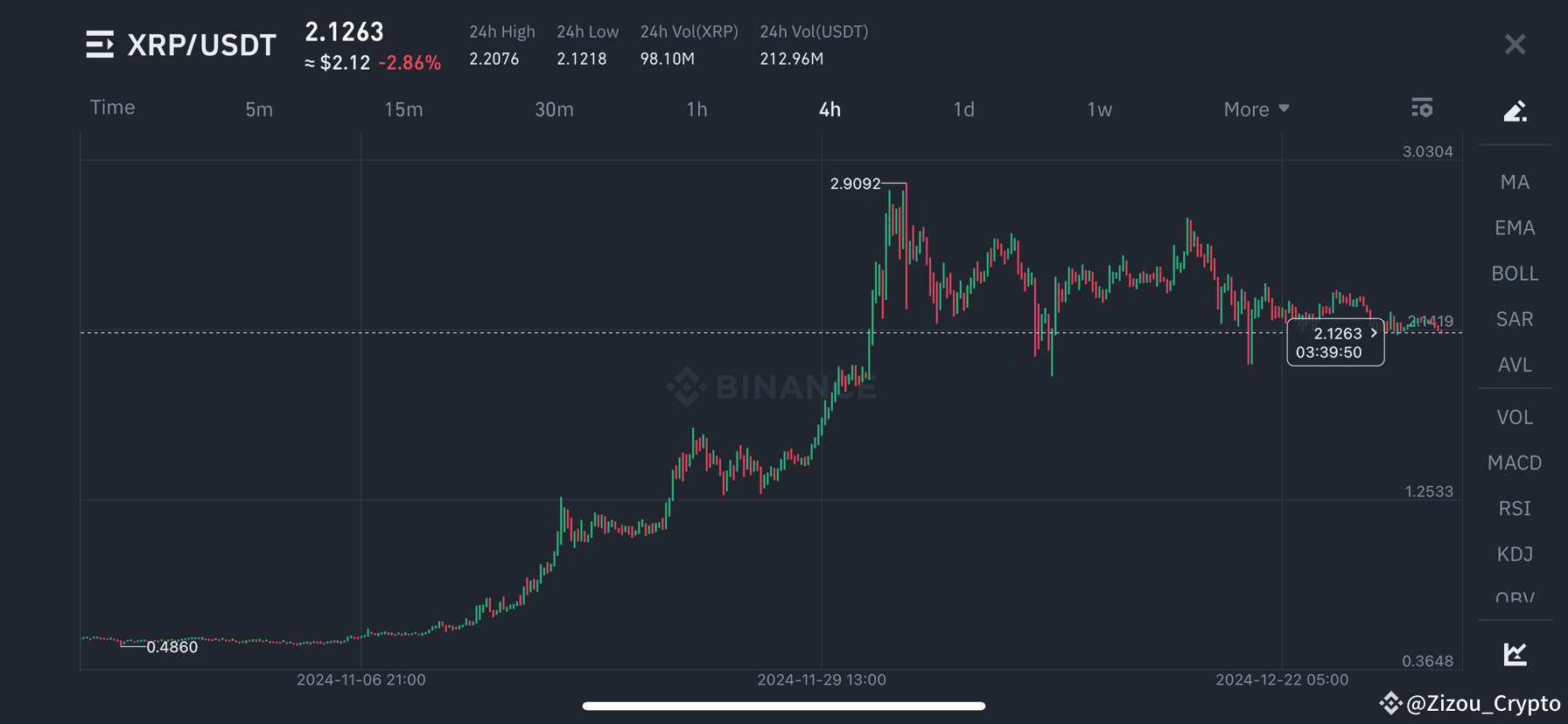This screenshot has height=724, width=1568.
Task: Expand the current price detail tooltip chevron
Action: (x=1374, y=333)
